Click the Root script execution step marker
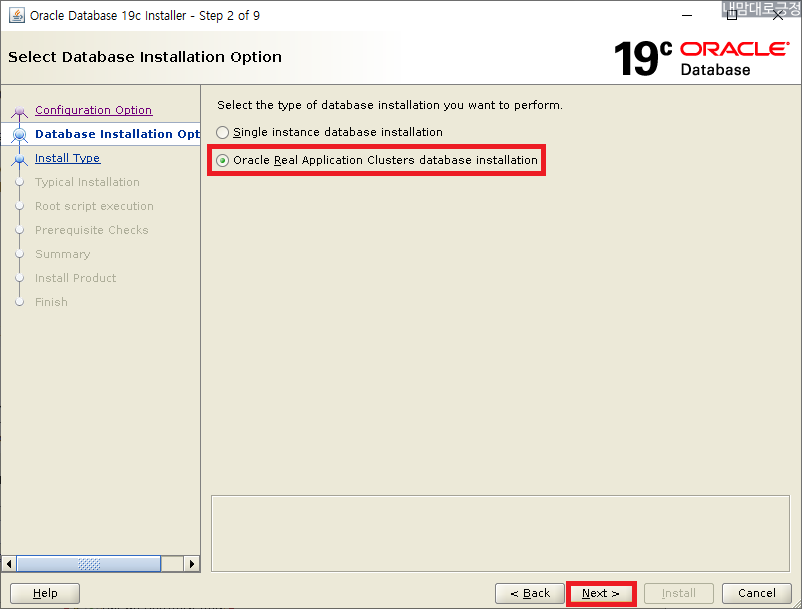The width and height of the screenshot is (802, 609). pyautogui.click(x=19, y=206)
